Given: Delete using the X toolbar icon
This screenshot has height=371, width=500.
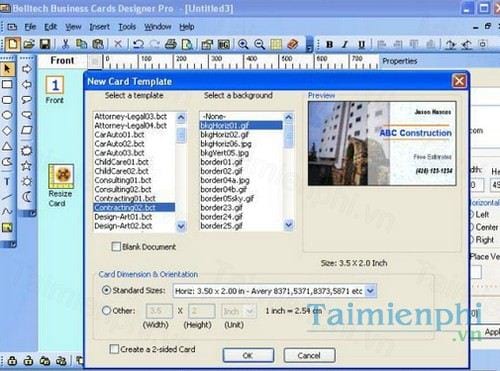Looking at the screenshot, I should click(x=118, y=44).
